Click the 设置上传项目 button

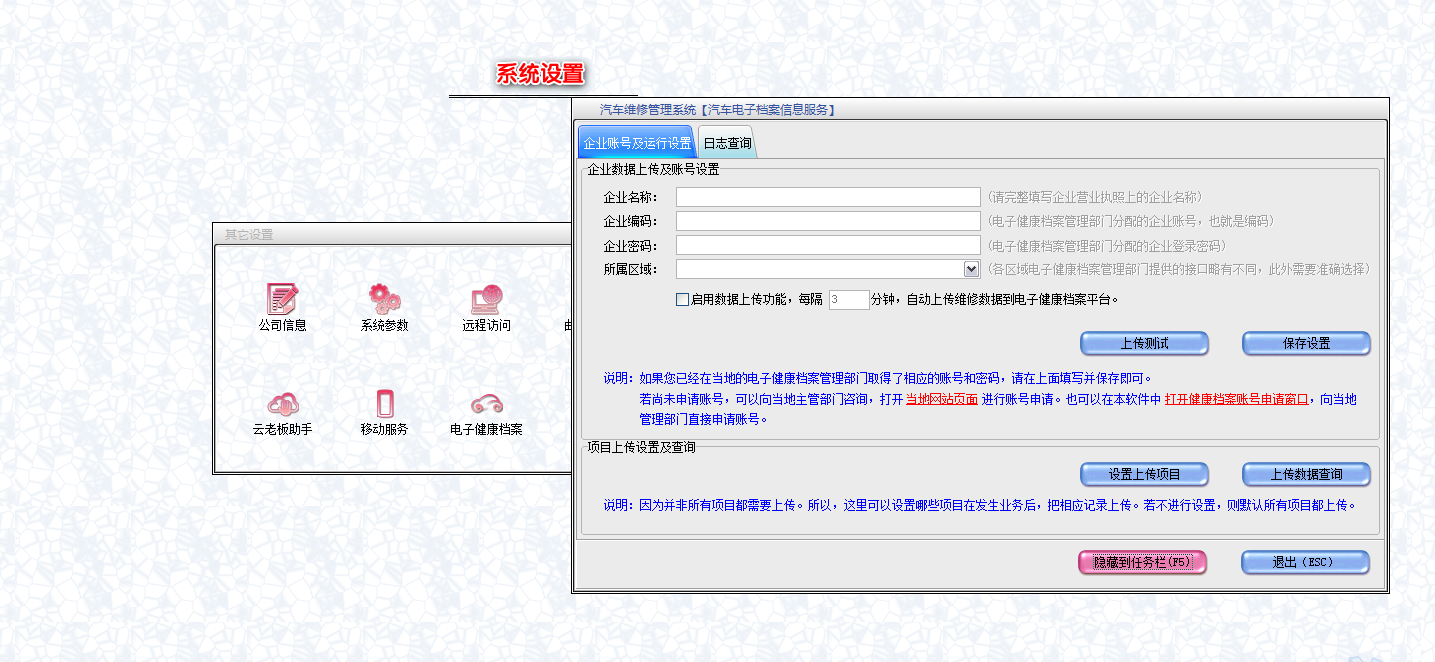(x=1144, y=474)
